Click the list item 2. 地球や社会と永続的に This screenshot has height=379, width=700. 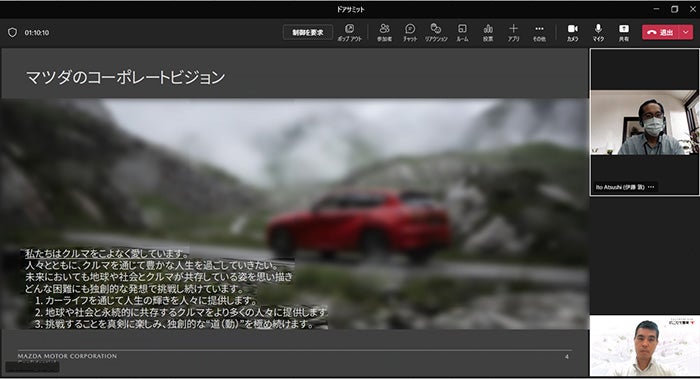(181, 312)
